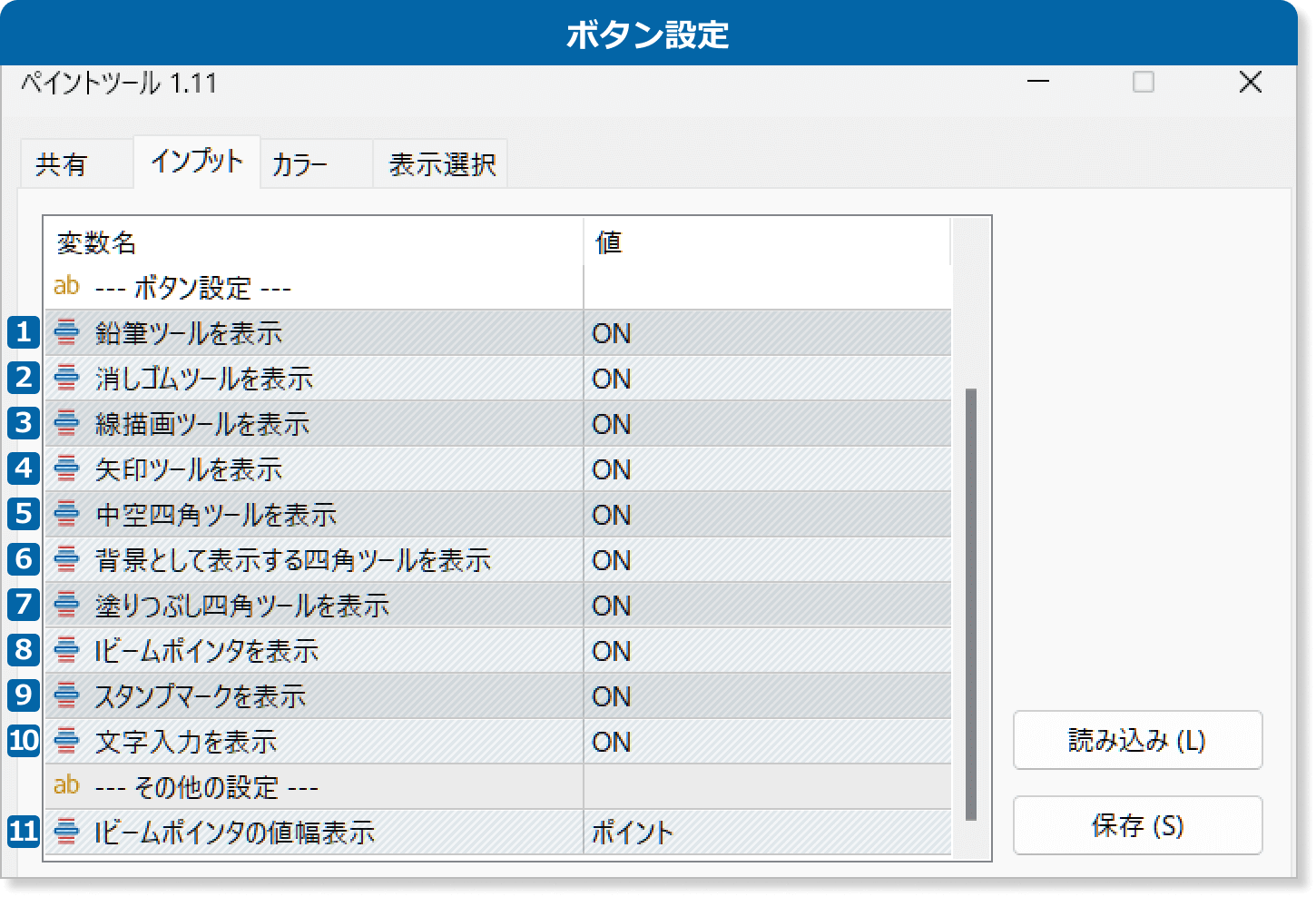Click the icon next to 矢印ツールを表示

(x=66, y=469)
